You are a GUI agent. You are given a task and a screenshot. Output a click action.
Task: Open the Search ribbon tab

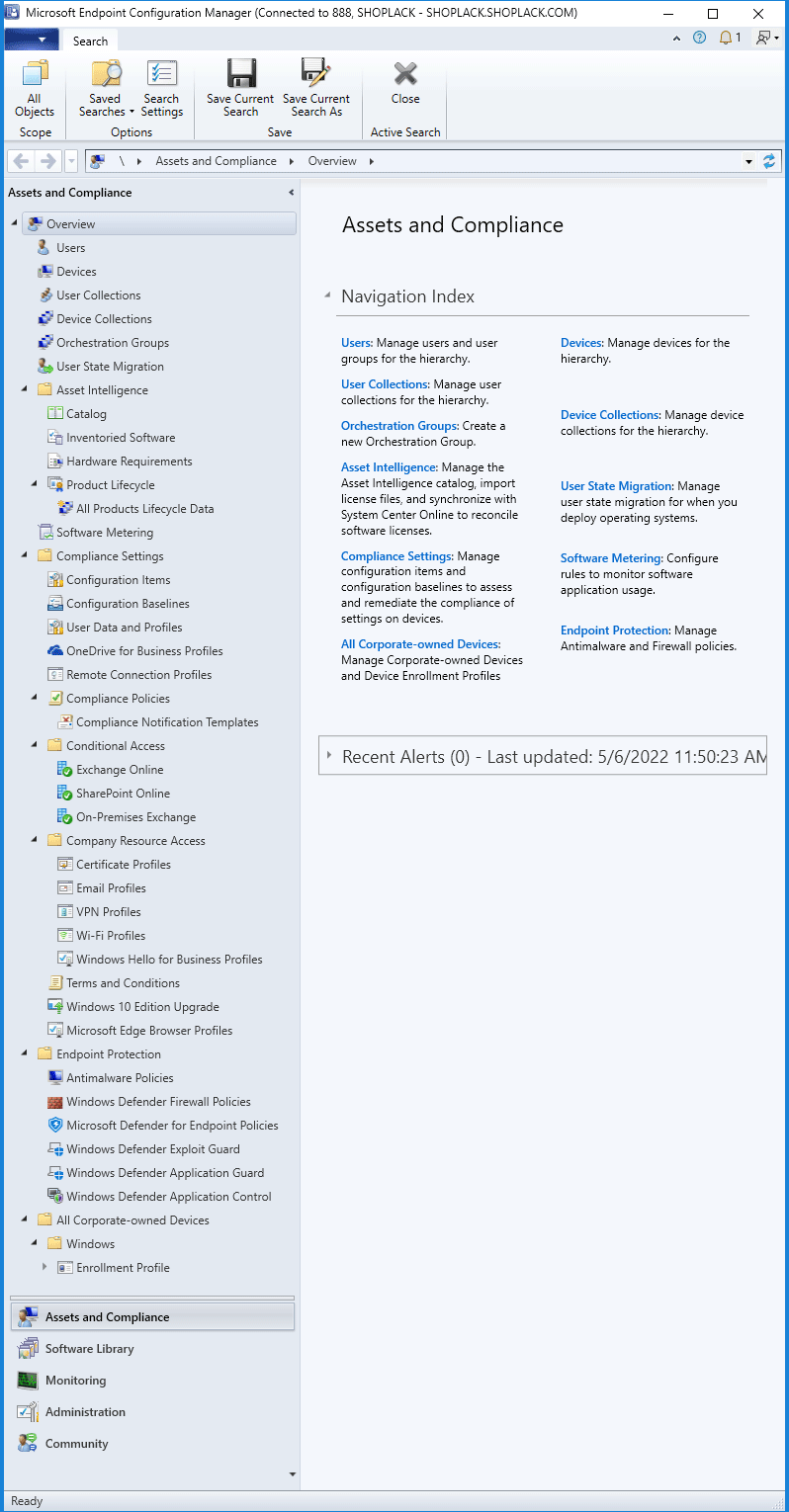[x=90, y=41]
